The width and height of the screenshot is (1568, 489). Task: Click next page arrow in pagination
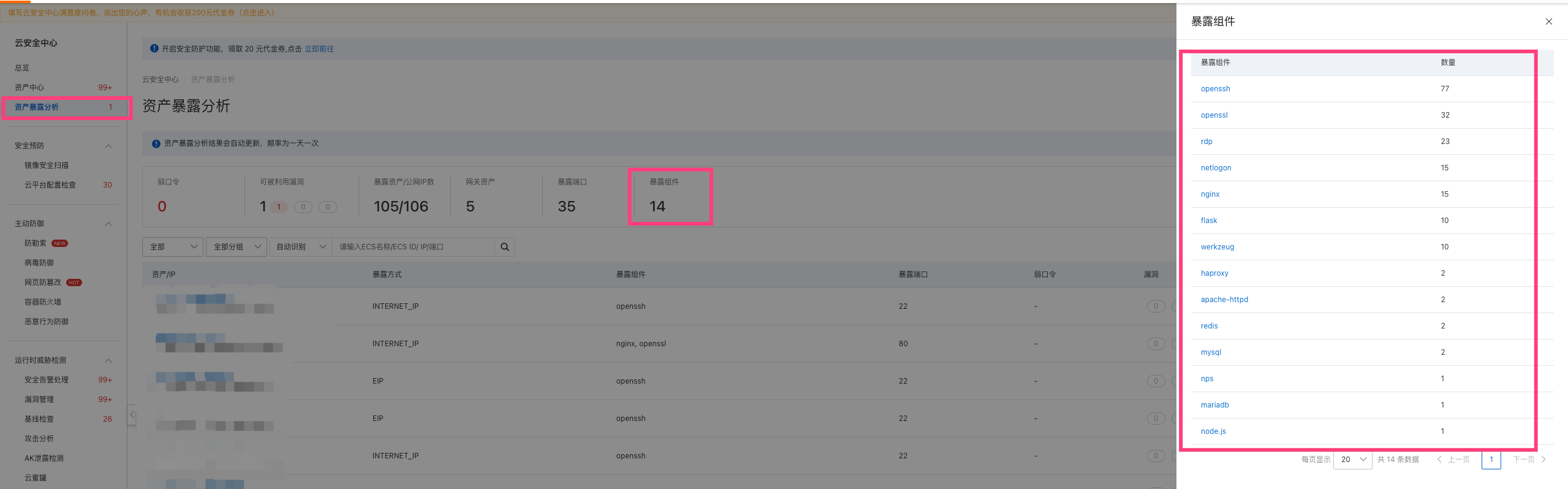tap(1543, 459)
